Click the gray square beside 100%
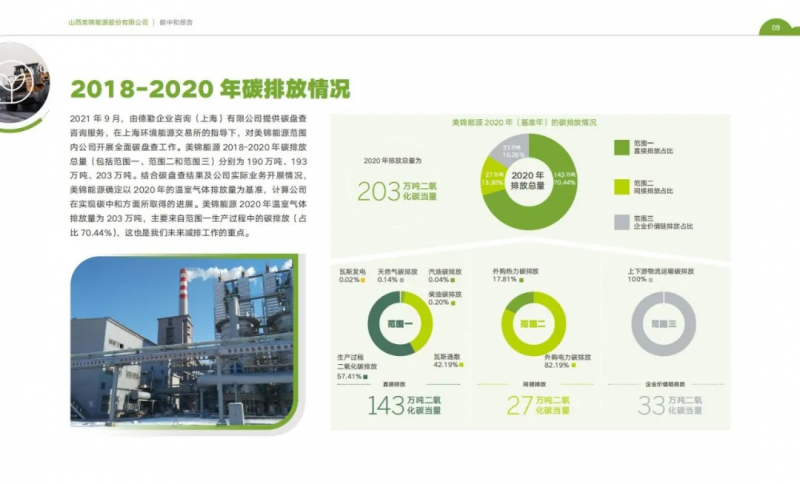This screenshot has height=484, width=800. coord(651,280)
